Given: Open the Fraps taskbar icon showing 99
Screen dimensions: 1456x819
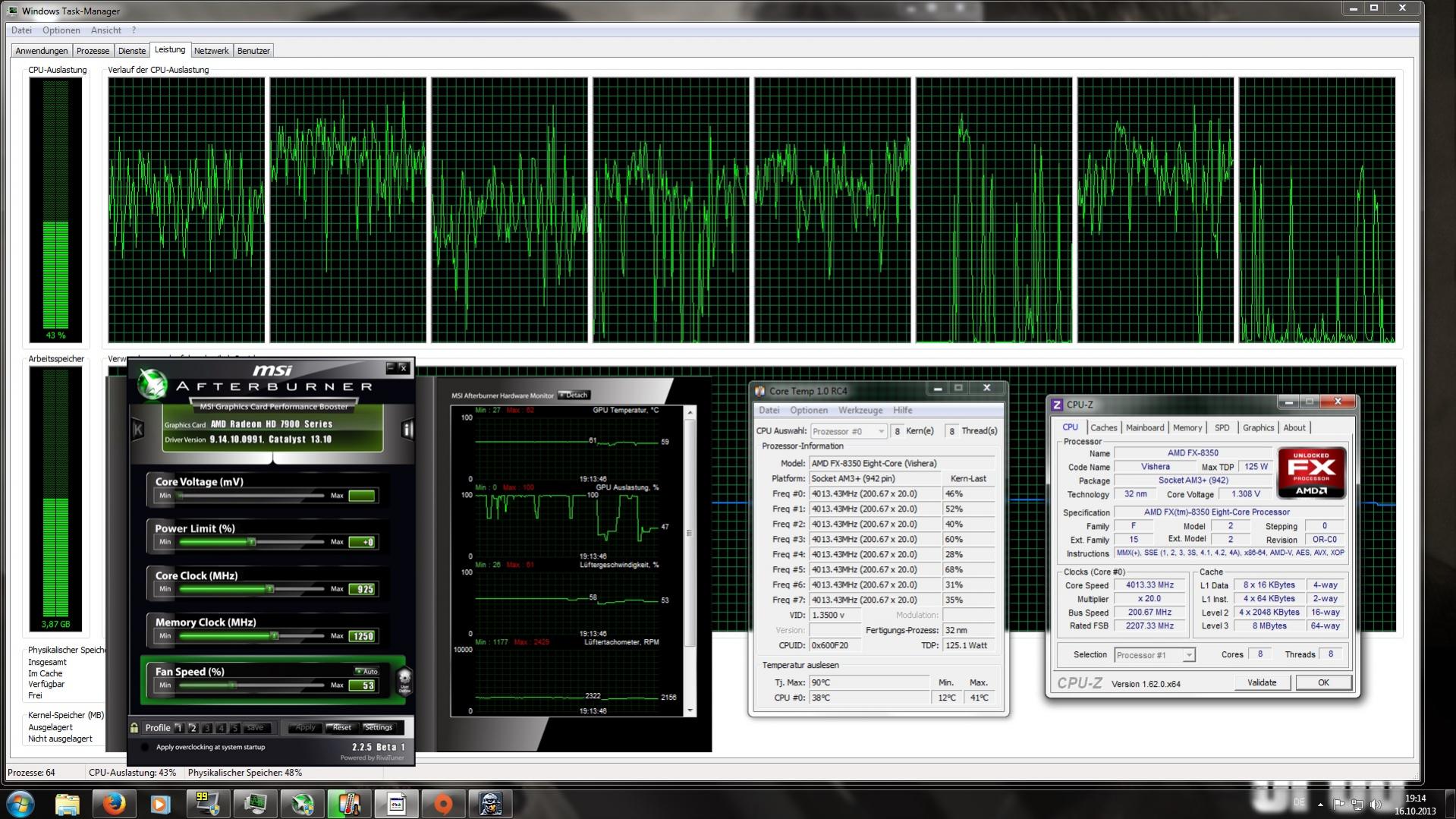Looking at the screenshot, I should point(207,804).
